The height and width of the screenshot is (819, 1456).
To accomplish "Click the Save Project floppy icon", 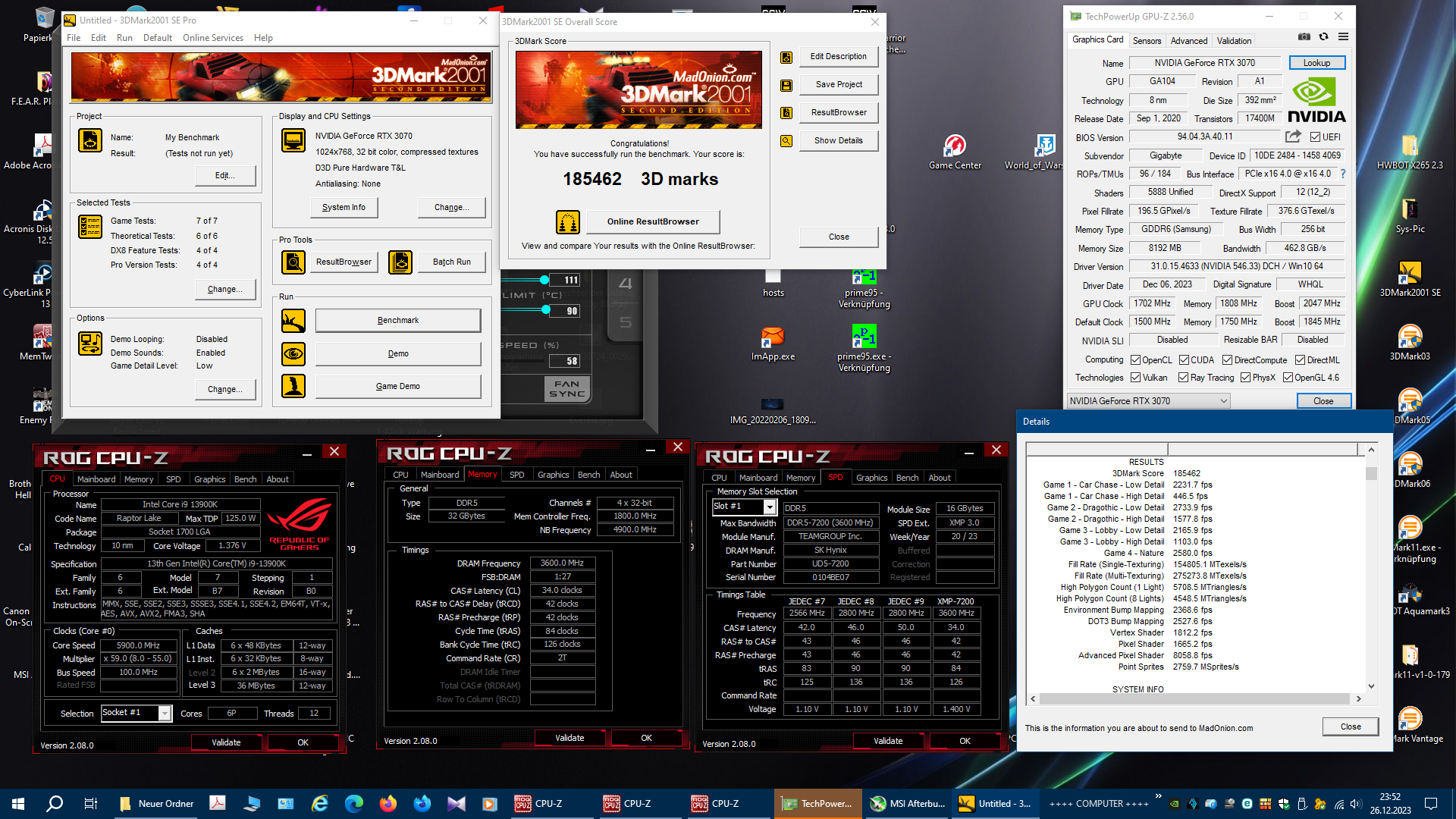I will coord(786,85).
